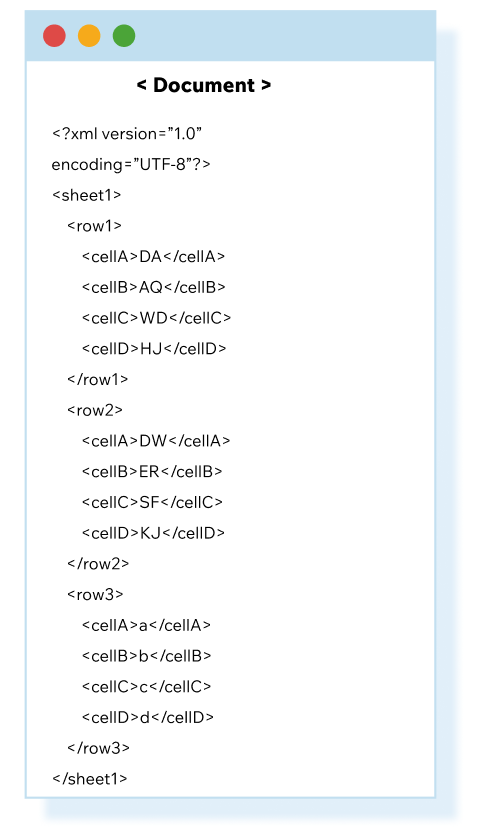This screenshot has height=837, width=483.
Task: Click the cellC line containing WD
Action: coord(156,318)
